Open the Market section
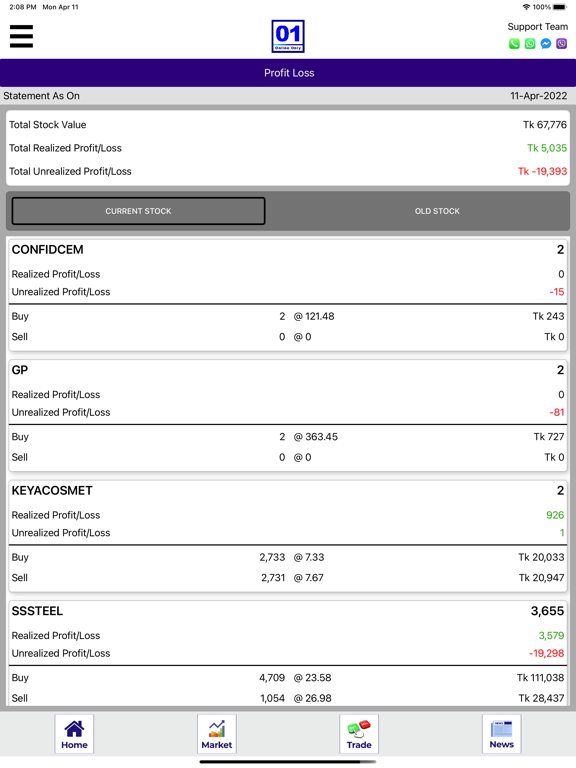576x768 pixels. click(216, 733)
